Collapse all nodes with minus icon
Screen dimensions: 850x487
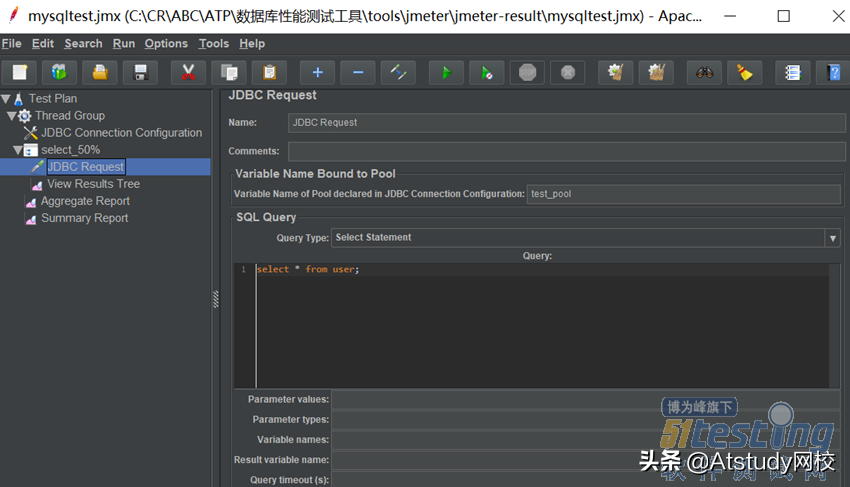point(358,72)
